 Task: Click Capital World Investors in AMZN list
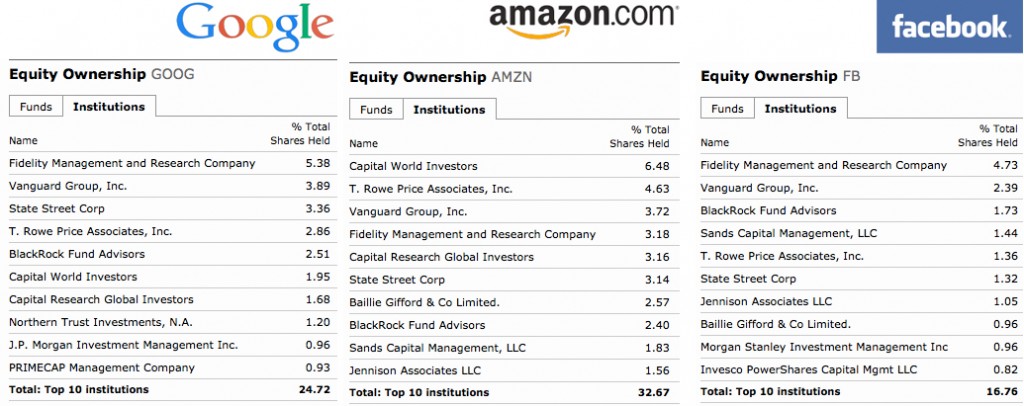point(413,166)
